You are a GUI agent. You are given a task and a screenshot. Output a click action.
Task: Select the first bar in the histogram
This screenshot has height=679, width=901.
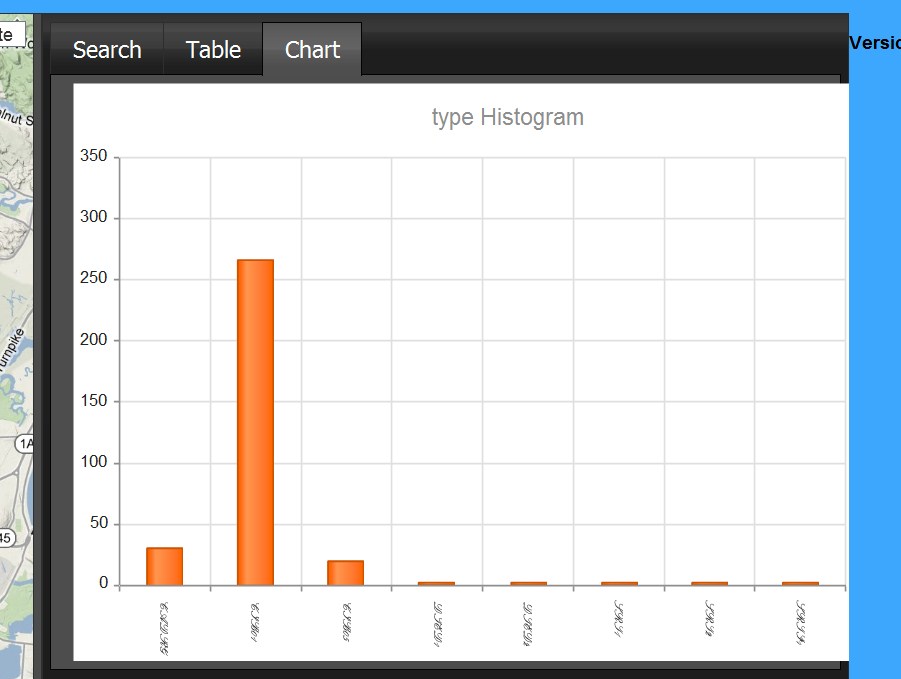coord(164,566)
